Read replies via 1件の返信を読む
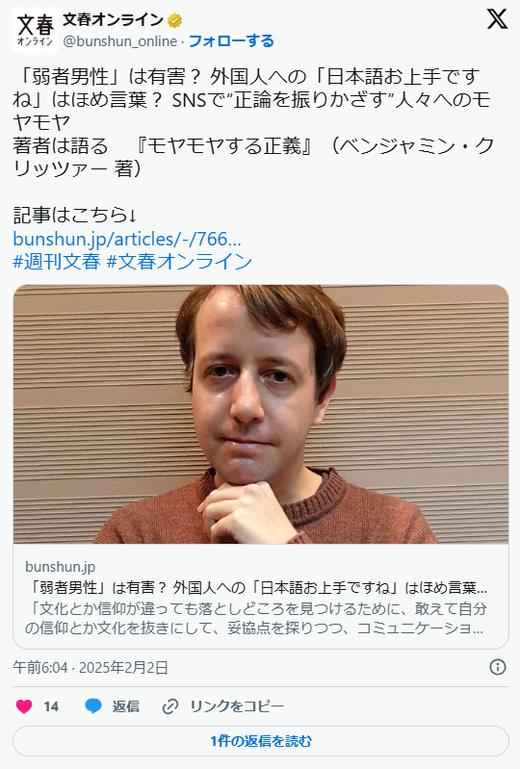Image resolution: width=520 pixels, height=769 pixels. [x=261, y=741]
